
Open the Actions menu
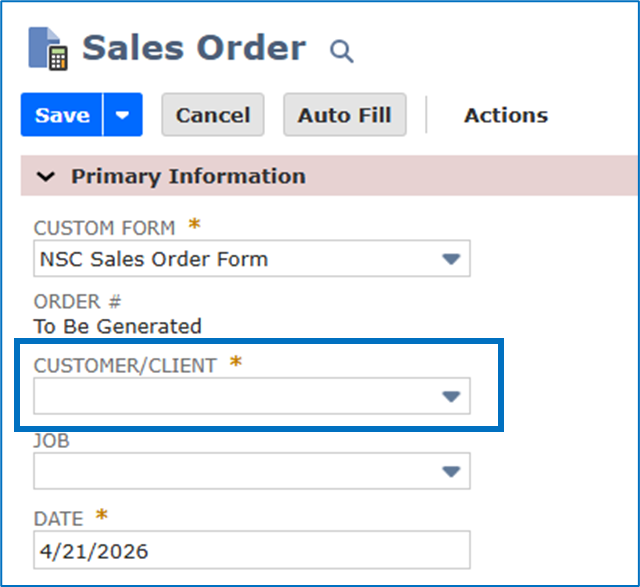point(505,115)
